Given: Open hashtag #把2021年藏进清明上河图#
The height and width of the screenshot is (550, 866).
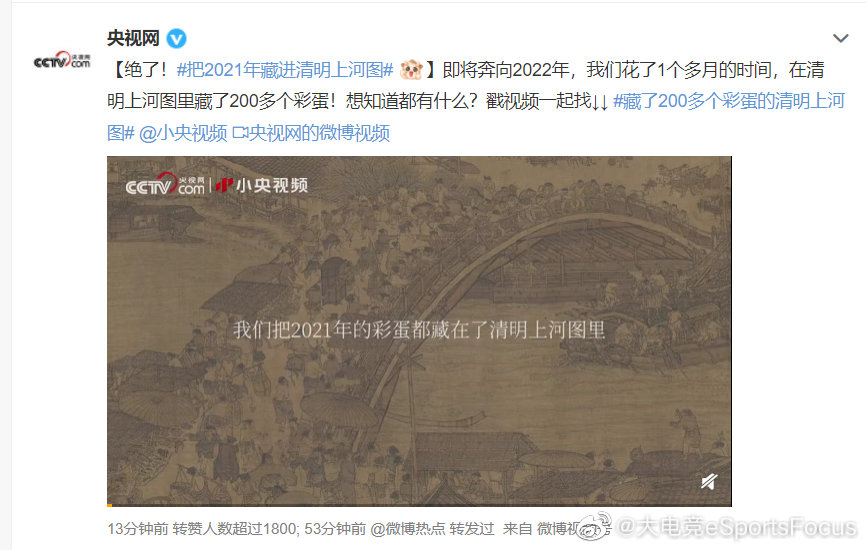Looking at the screenshot, I should coord(285,70).
